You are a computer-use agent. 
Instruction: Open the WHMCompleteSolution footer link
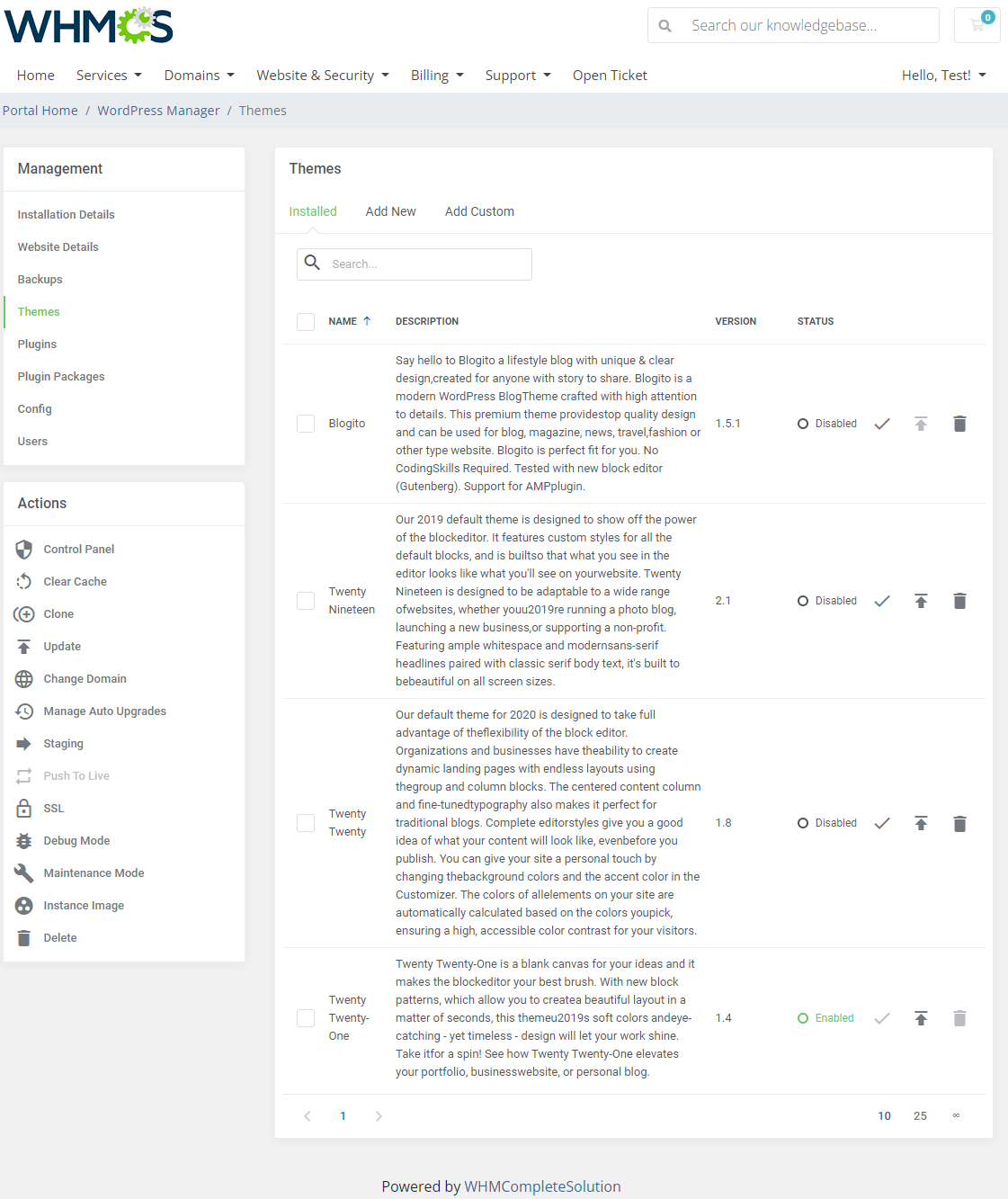[x=542, y=1186]
